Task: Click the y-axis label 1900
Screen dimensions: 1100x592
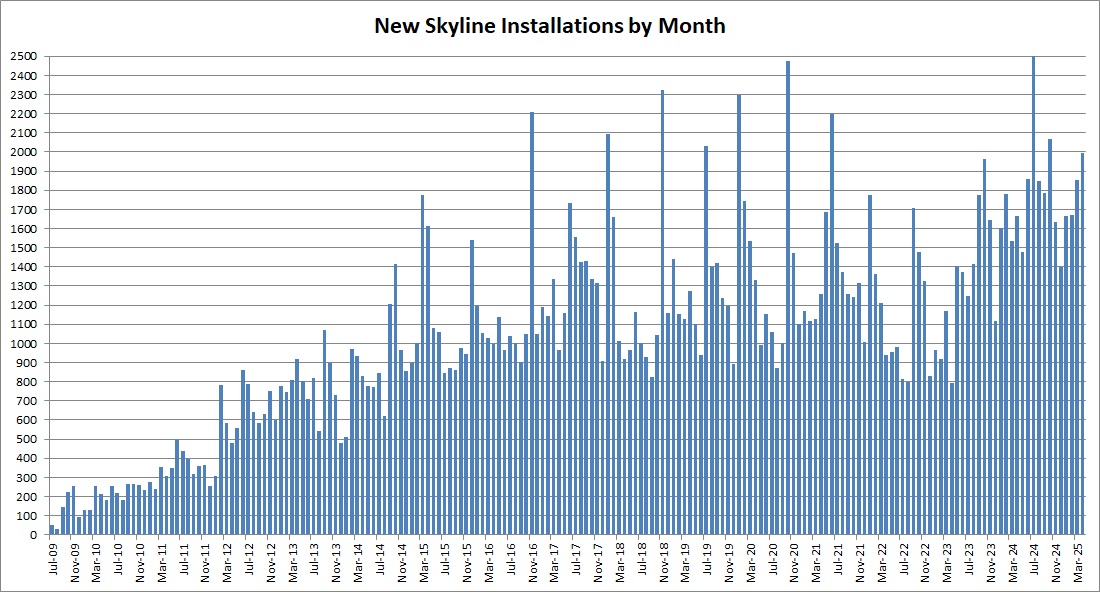Action: pyautogui.click(x=24, y=171)
